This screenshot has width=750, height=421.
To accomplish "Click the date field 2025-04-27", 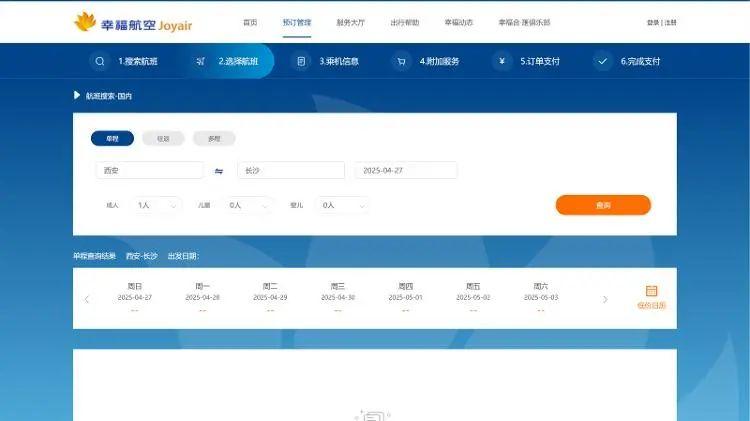I will pyautogui.click(x=406, y=170).
